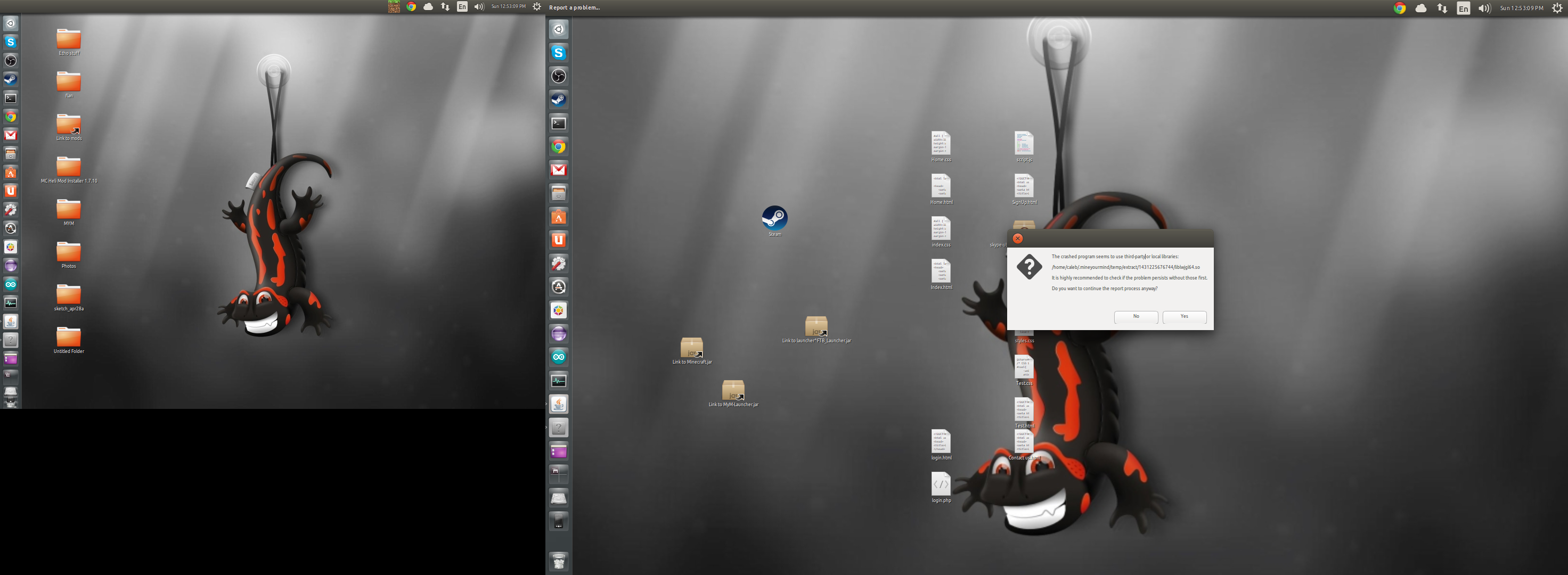Viewport: 1568px width, 575px height.
Task: Click the Java app icon in right launcher
Action: (559, 404)
